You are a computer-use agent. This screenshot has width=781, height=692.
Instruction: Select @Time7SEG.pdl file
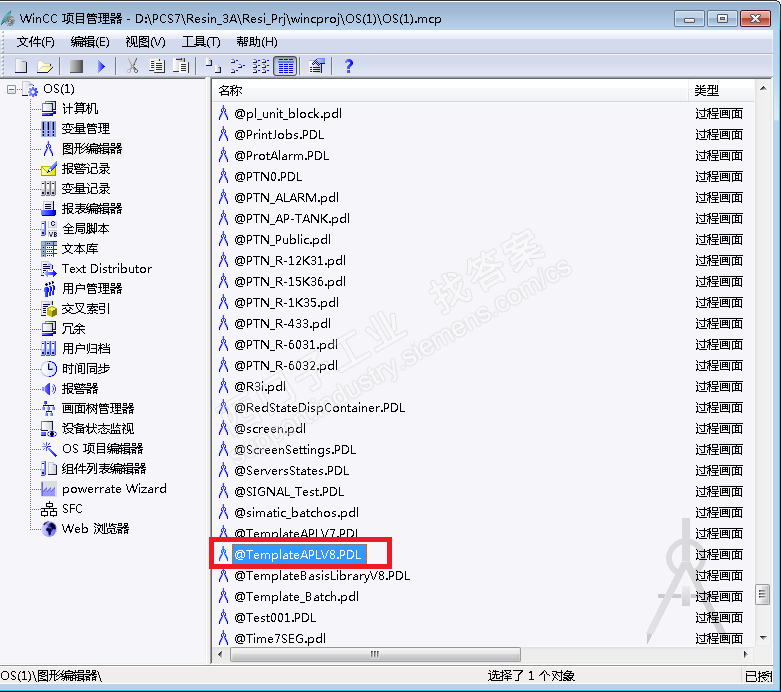pos(280,639)
